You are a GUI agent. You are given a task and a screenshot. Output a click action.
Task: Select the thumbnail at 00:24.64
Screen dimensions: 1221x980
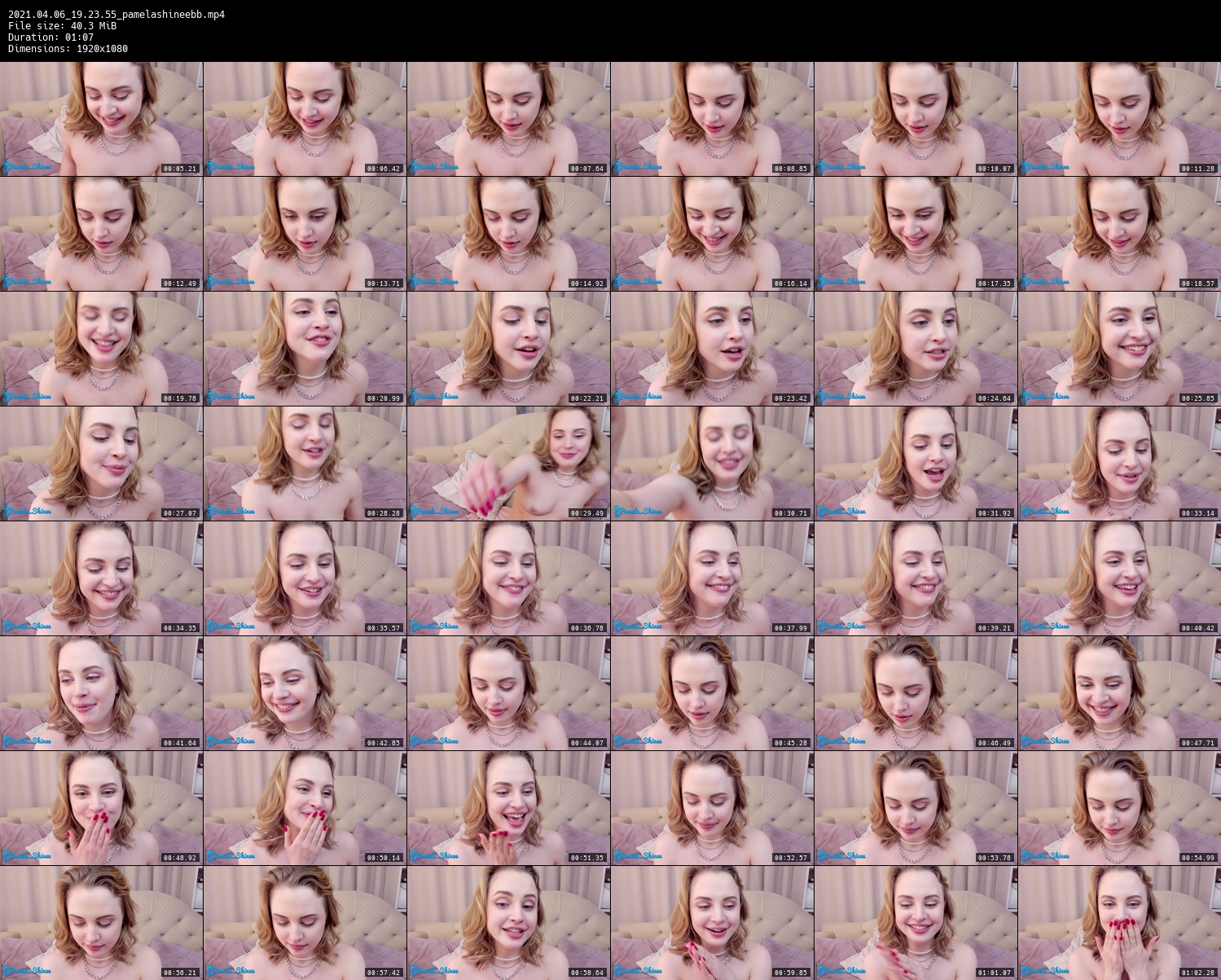click(x=916, y=349)
